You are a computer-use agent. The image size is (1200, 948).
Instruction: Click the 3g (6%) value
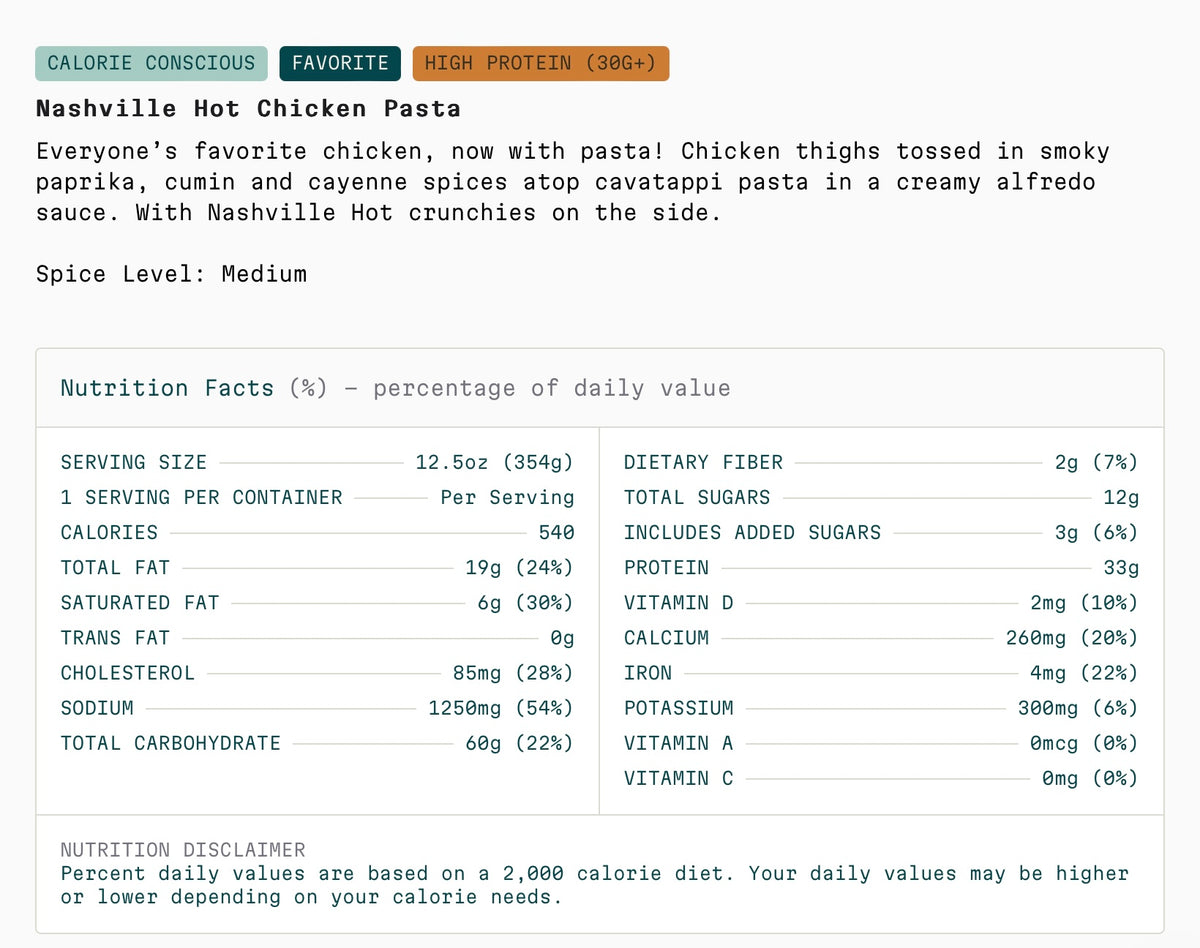(1097, 532)
